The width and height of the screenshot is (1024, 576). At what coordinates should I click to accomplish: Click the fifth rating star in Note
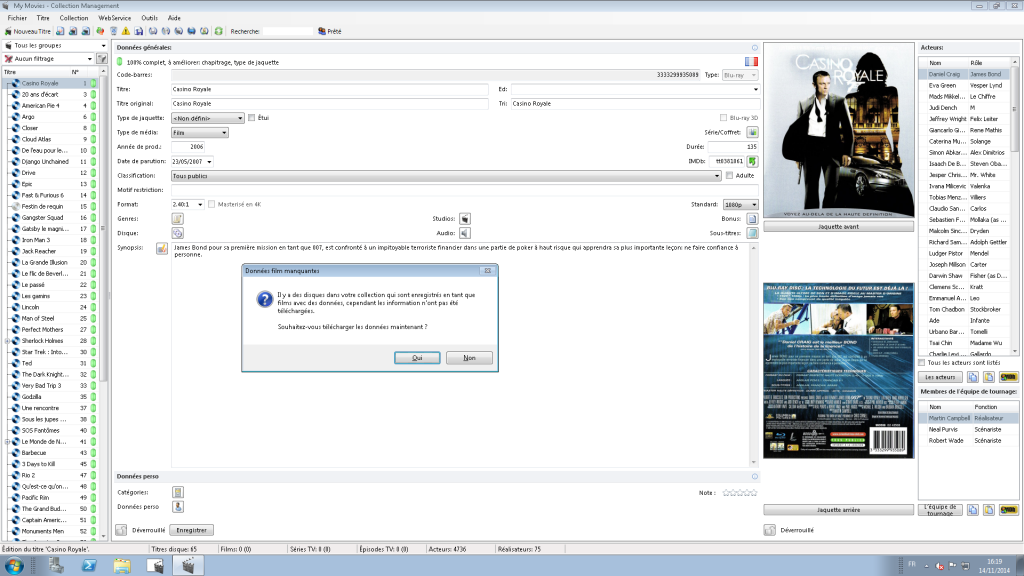pos(754,492)
